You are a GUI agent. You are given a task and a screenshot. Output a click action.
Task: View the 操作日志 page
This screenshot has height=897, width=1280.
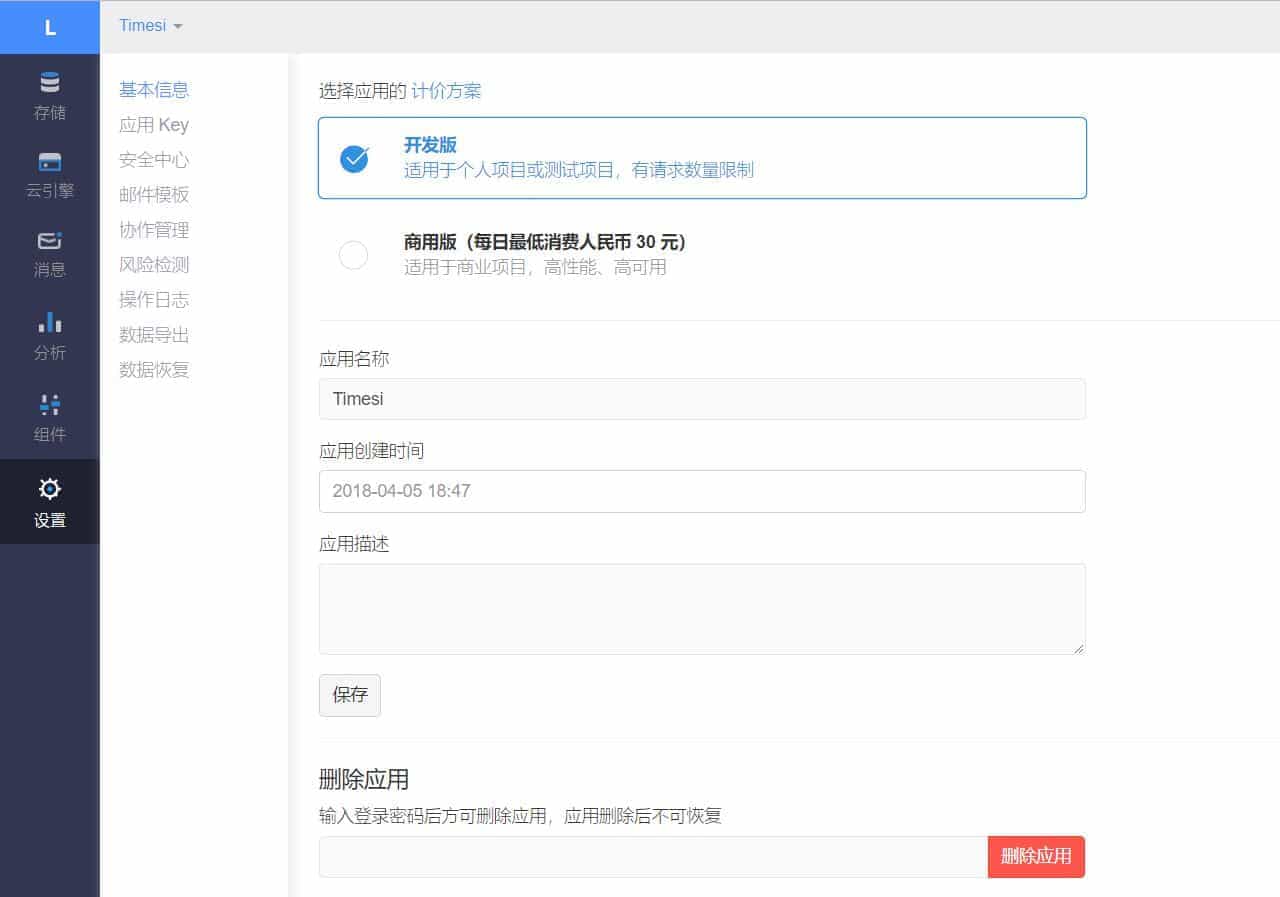coord(154,300)
